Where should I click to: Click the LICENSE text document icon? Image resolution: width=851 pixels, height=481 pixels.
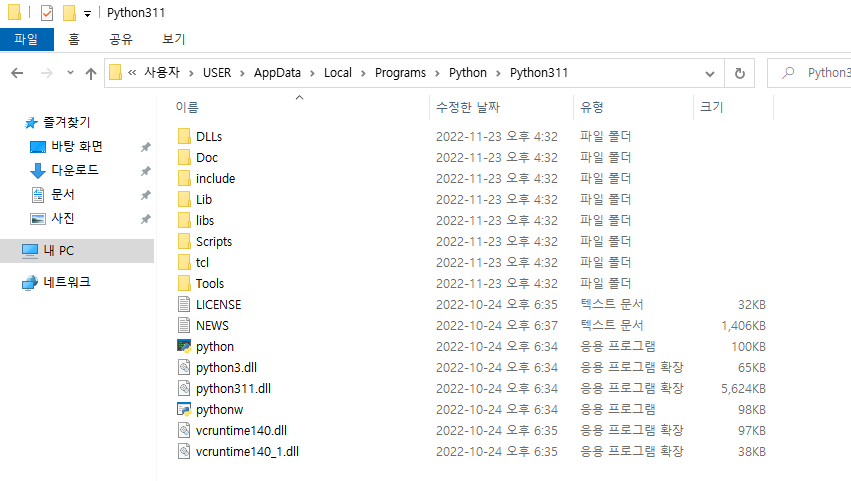(x=185, y=304)
